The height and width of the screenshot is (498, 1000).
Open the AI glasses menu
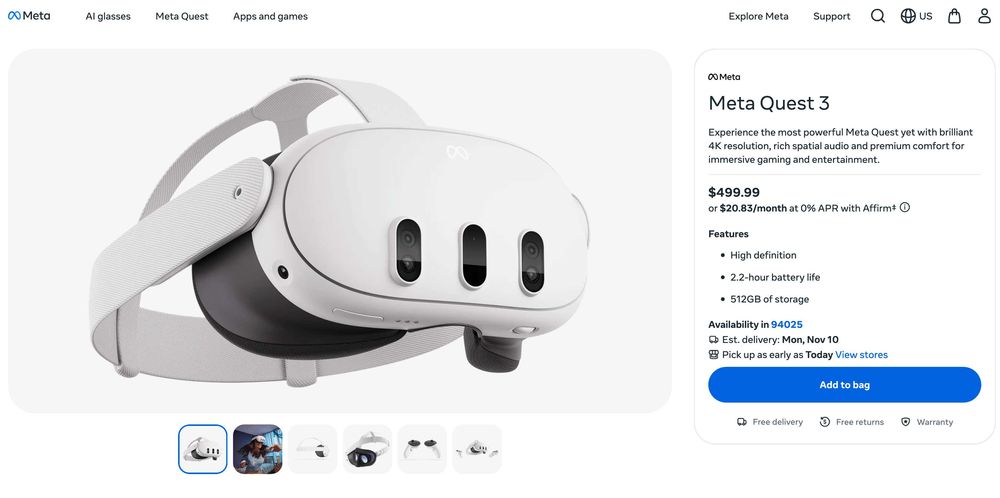108,16
